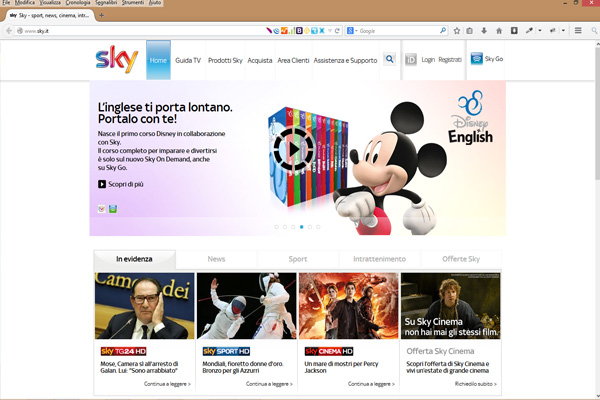The width and height of the screenshot is (600, 400).
Task: Click the eyedropper toolbar icon
Action: [529, 31]
